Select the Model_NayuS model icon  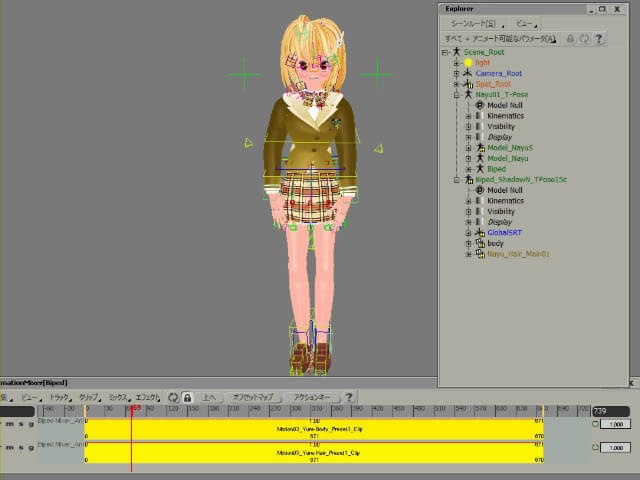pos(479,148)
